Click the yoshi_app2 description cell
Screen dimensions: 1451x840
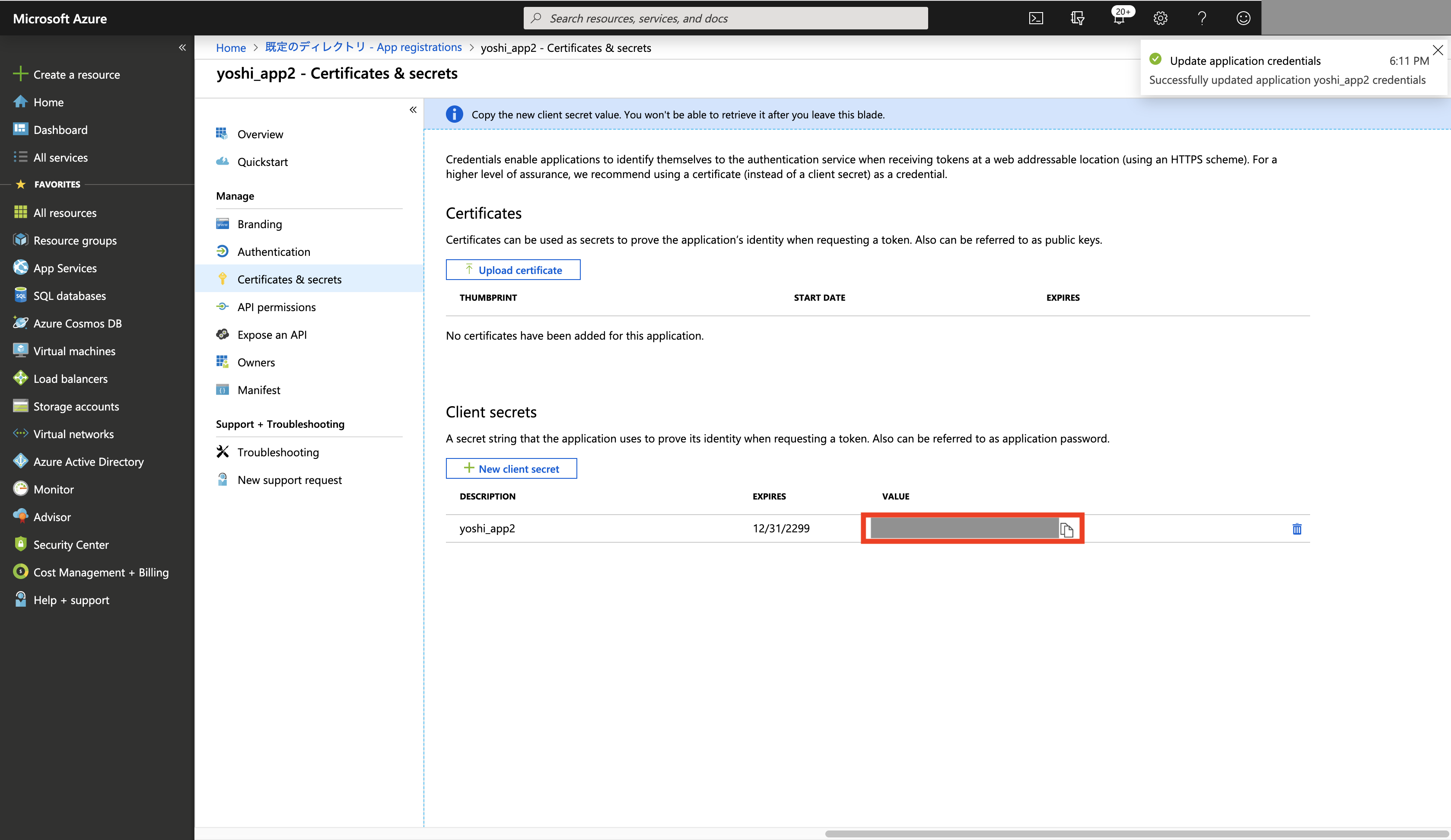tap(487, 528)
